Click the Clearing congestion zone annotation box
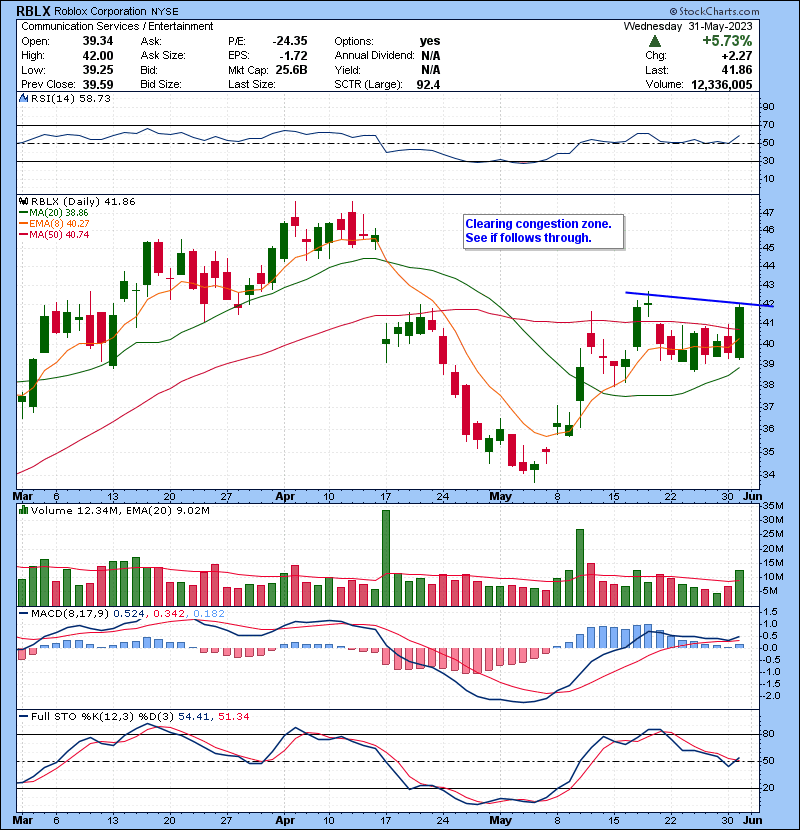 [x=544, y=231]
